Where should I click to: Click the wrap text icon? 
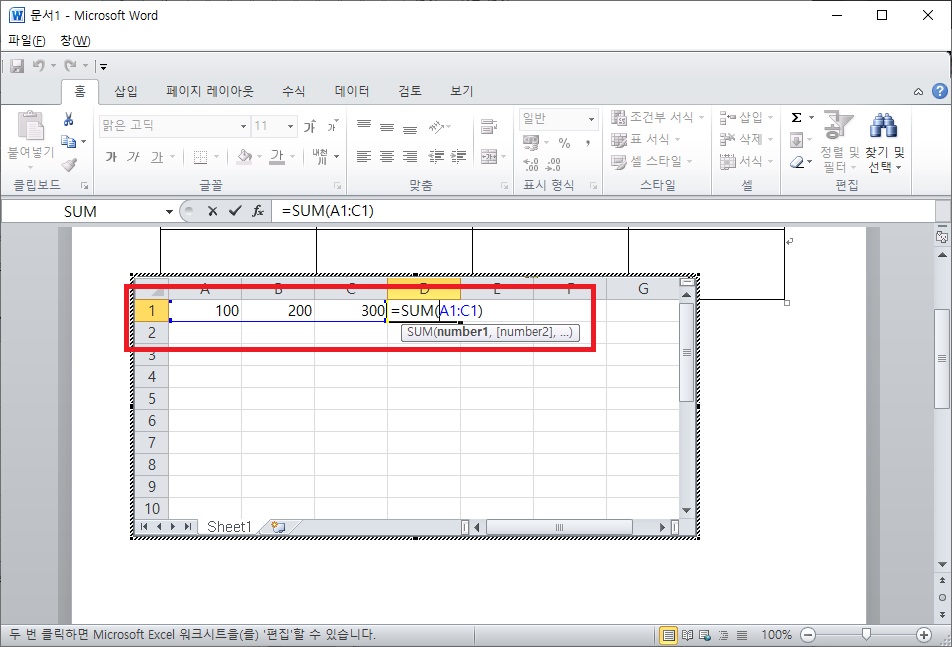489,126
